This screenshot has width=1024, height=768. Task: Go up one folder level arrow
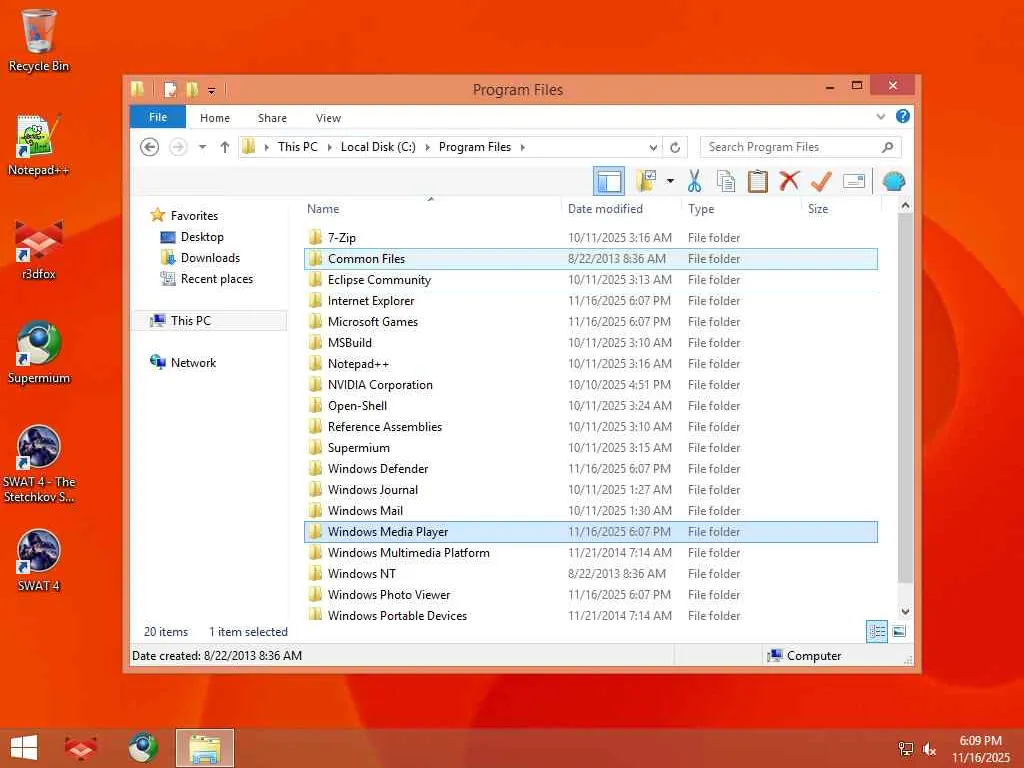pyautogui.click(x=225, y=147)
